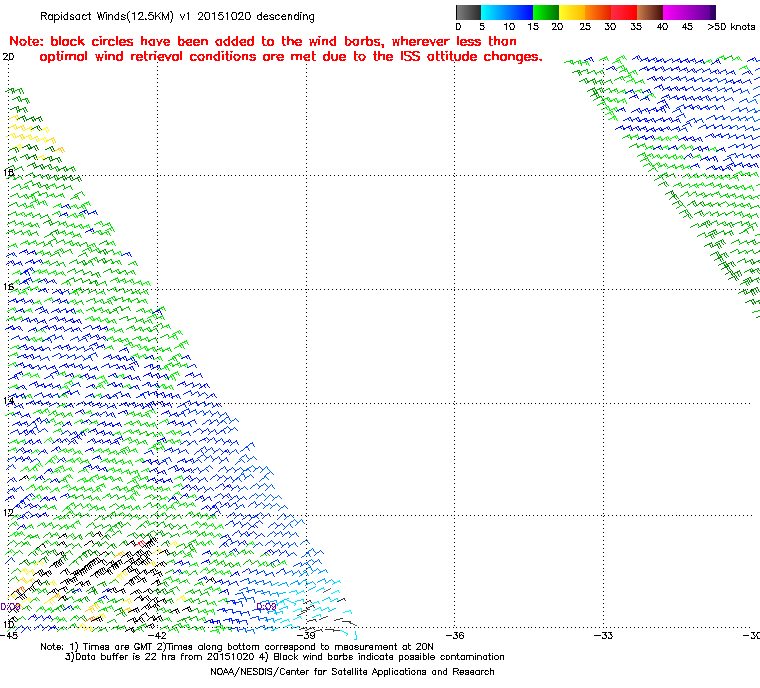The width and height of the screenshot is (760, 688).
Task: Click the gray 0-5 knots legend segment
Action: tap(468, 12)
